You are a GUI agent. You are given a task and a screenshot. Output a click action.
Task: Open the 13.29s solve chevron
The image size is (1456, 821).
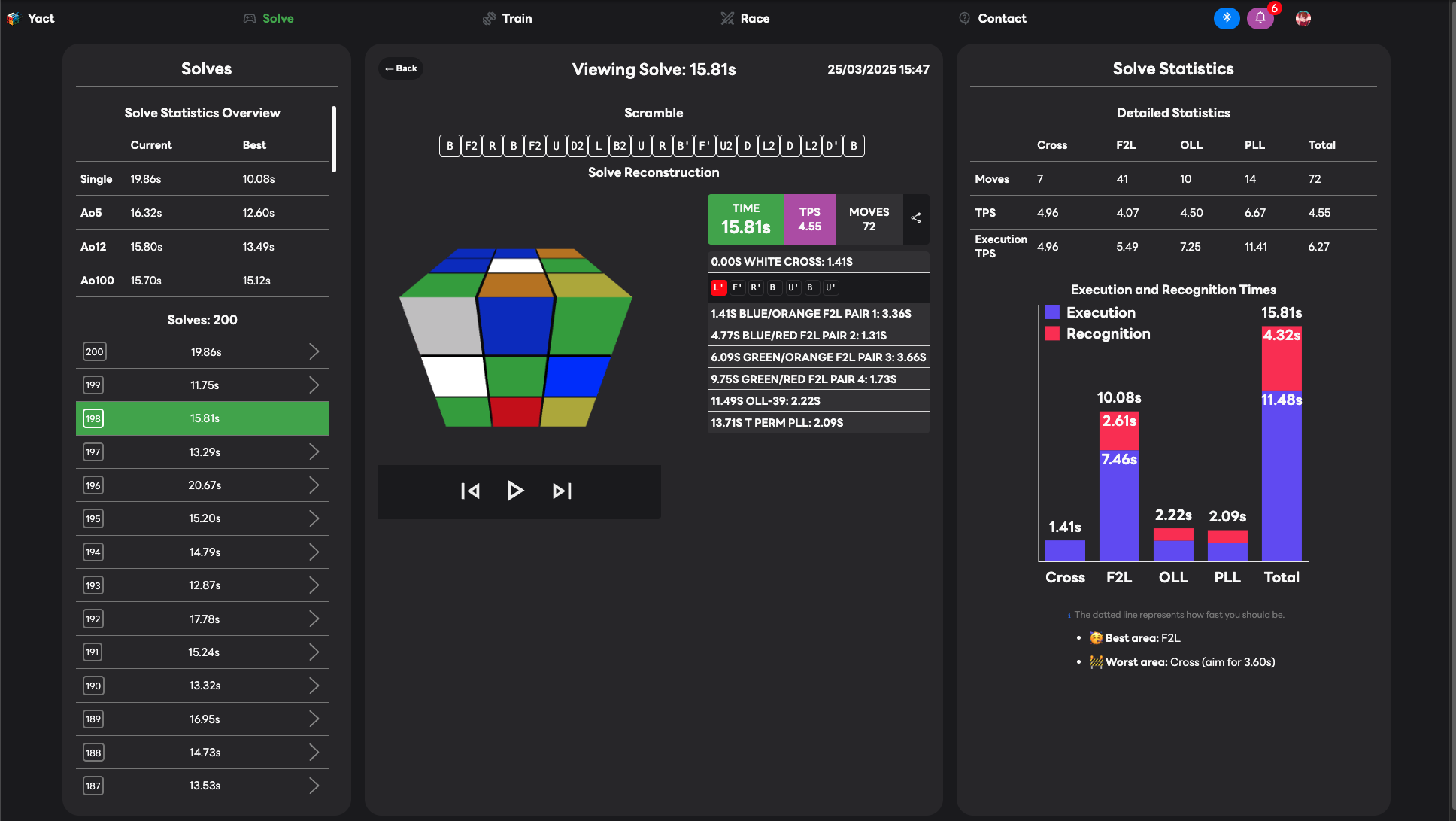314,452
